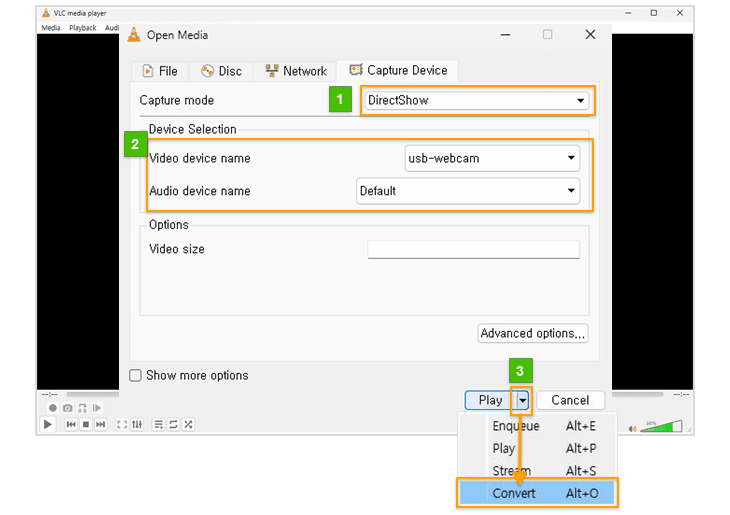The height and width of the screenshot is (515, 730).
Task: Mute audio via the speaker icon
Action: (x=632, y=429)
